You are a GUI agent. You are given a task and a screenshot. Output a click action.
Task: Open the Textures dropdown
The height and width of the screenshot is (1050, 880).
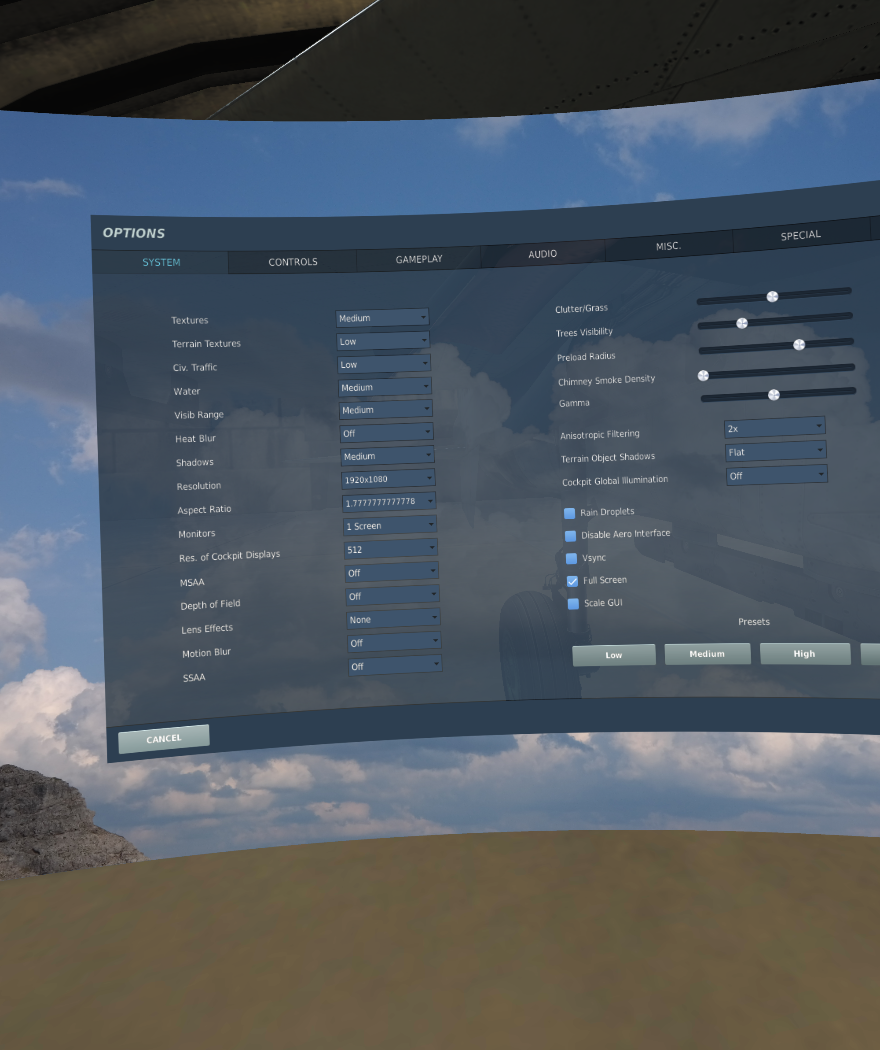382,317
